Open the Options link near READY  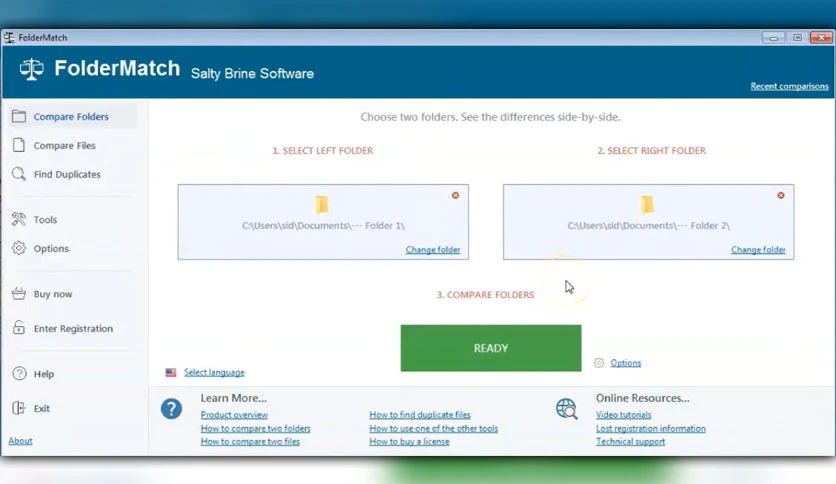pos(625,363)
